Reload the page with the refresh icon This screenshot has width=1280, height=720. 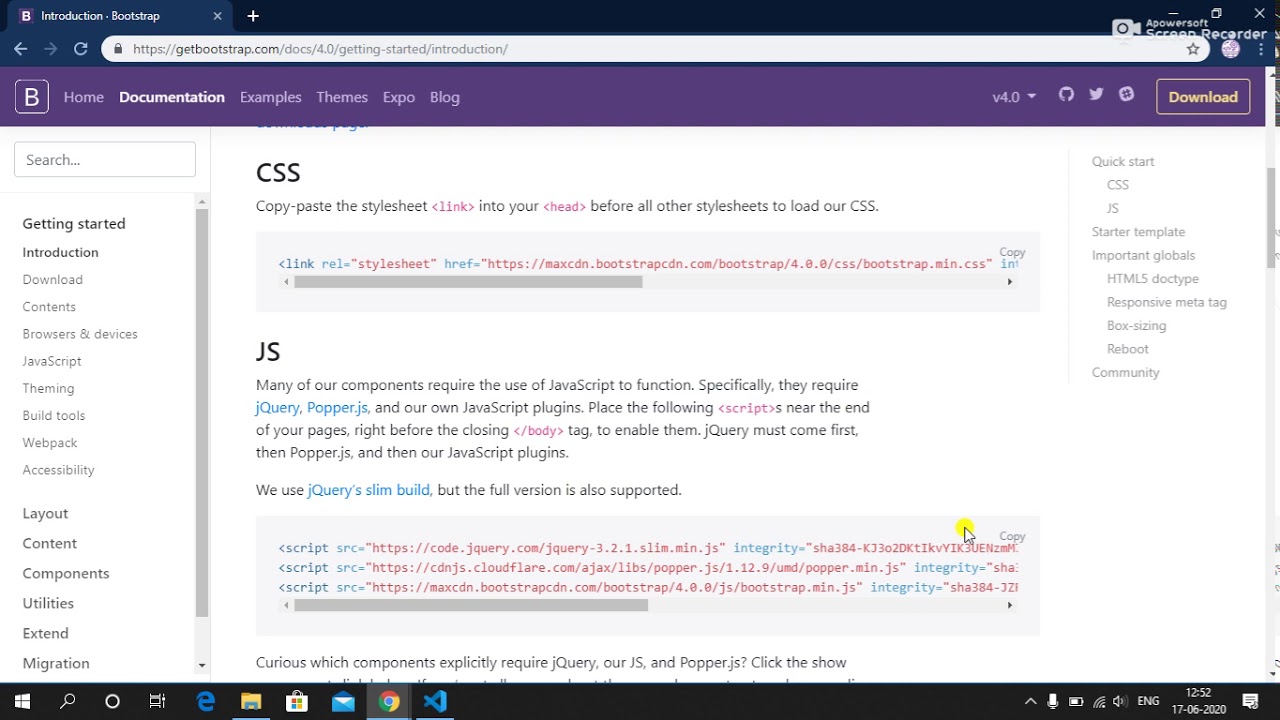pos(81,48)
